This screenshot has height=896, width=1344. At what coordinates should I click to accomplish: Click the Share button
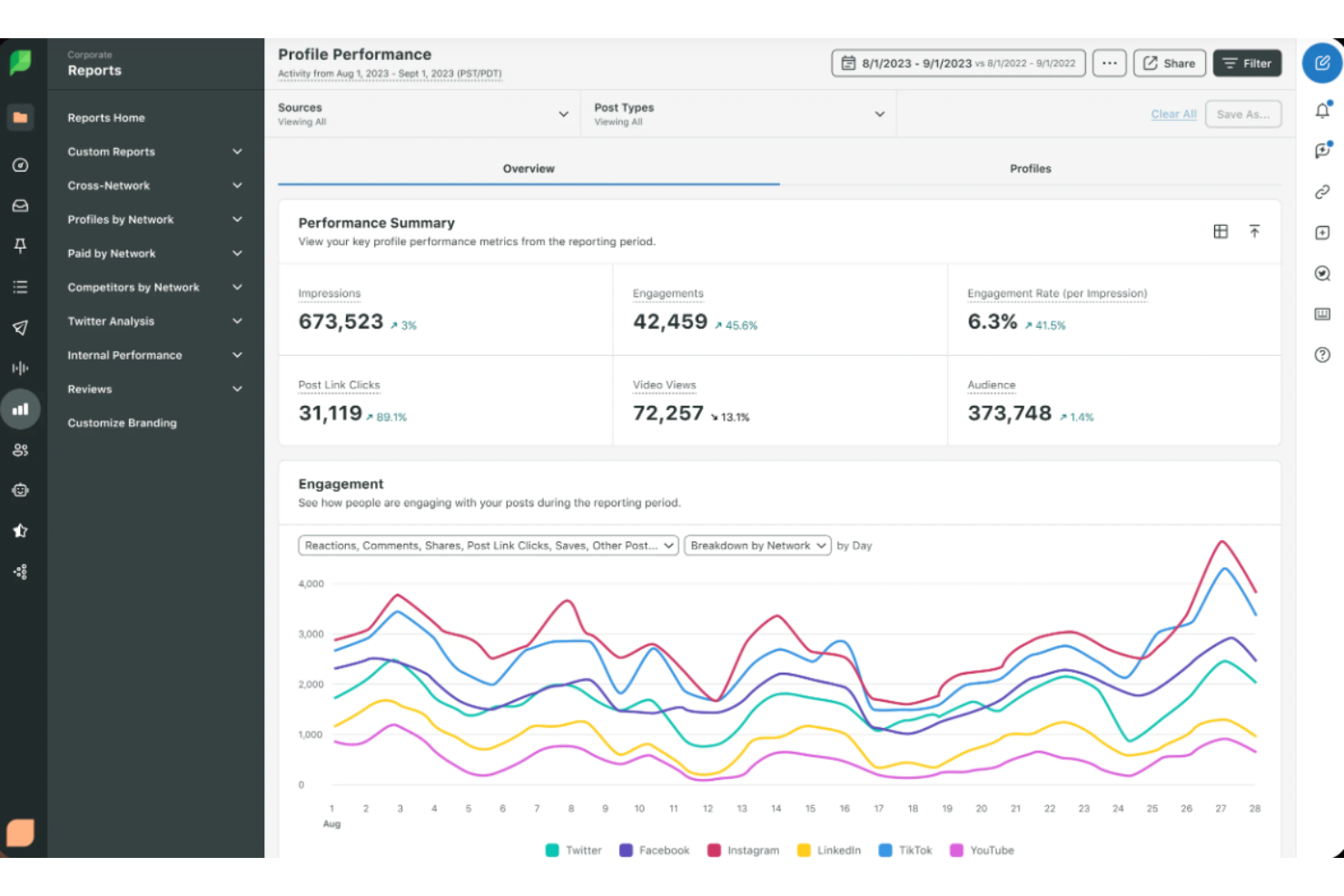click(1169, 63)
